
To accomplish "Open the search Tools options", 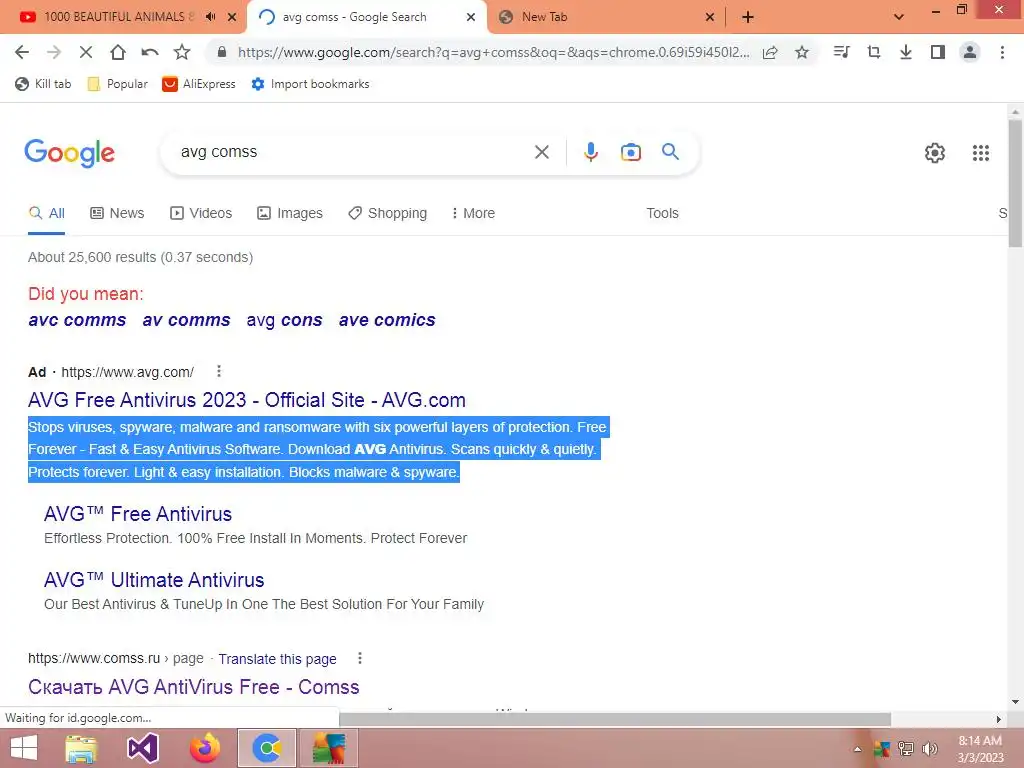I will click(x=662, y=214).
